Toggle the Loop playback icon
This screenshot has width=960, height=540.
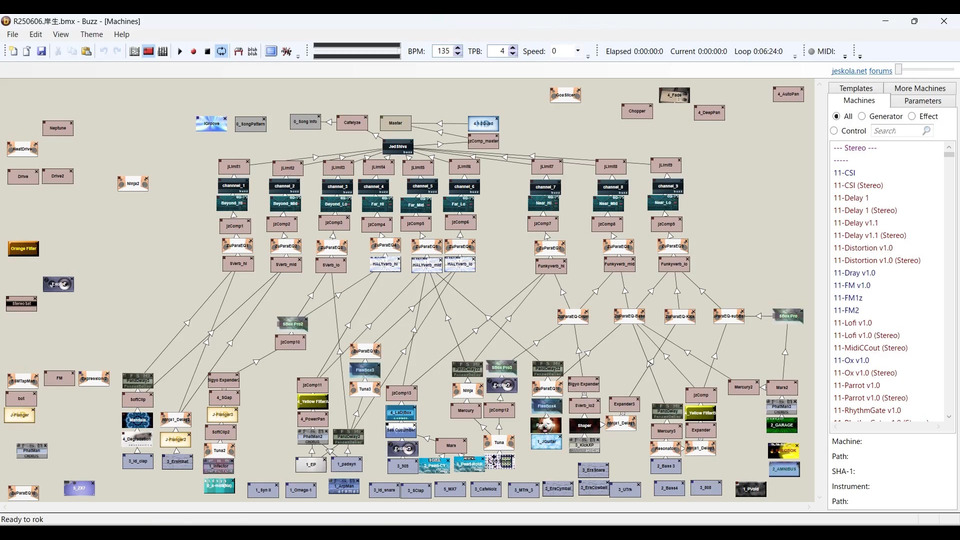coord(222,51)
